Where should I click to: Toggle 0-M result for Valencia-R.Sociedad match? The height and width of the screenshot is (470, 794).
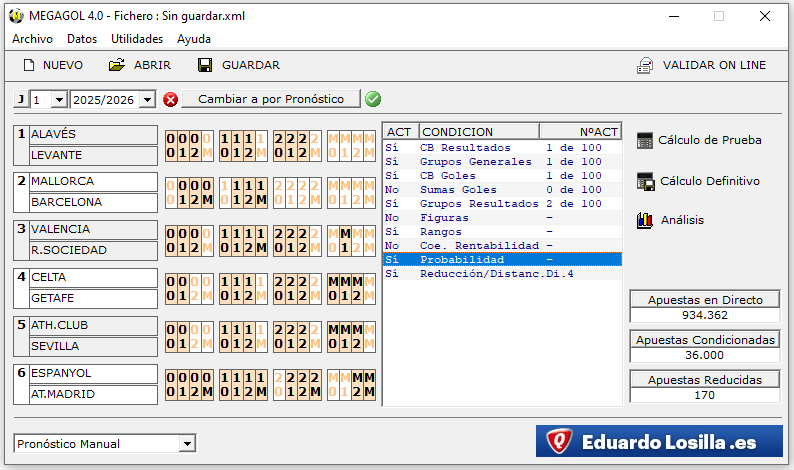click(x=207, y=241)
